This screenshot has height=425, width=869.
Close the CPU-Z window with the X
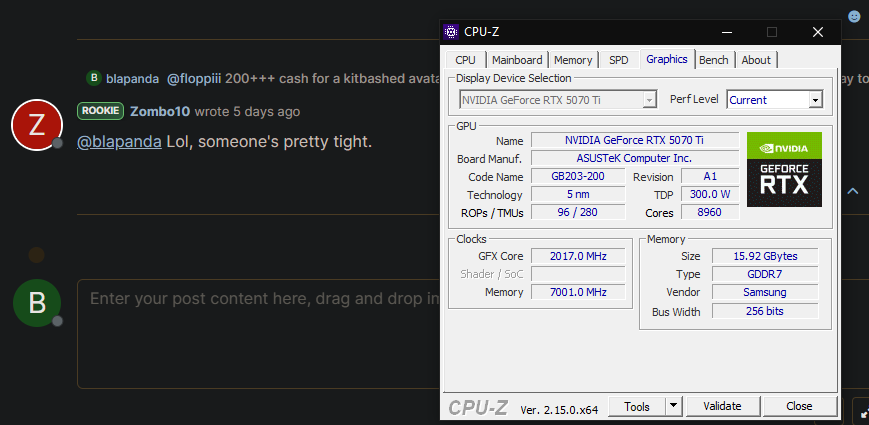click(x=817, y=32)
